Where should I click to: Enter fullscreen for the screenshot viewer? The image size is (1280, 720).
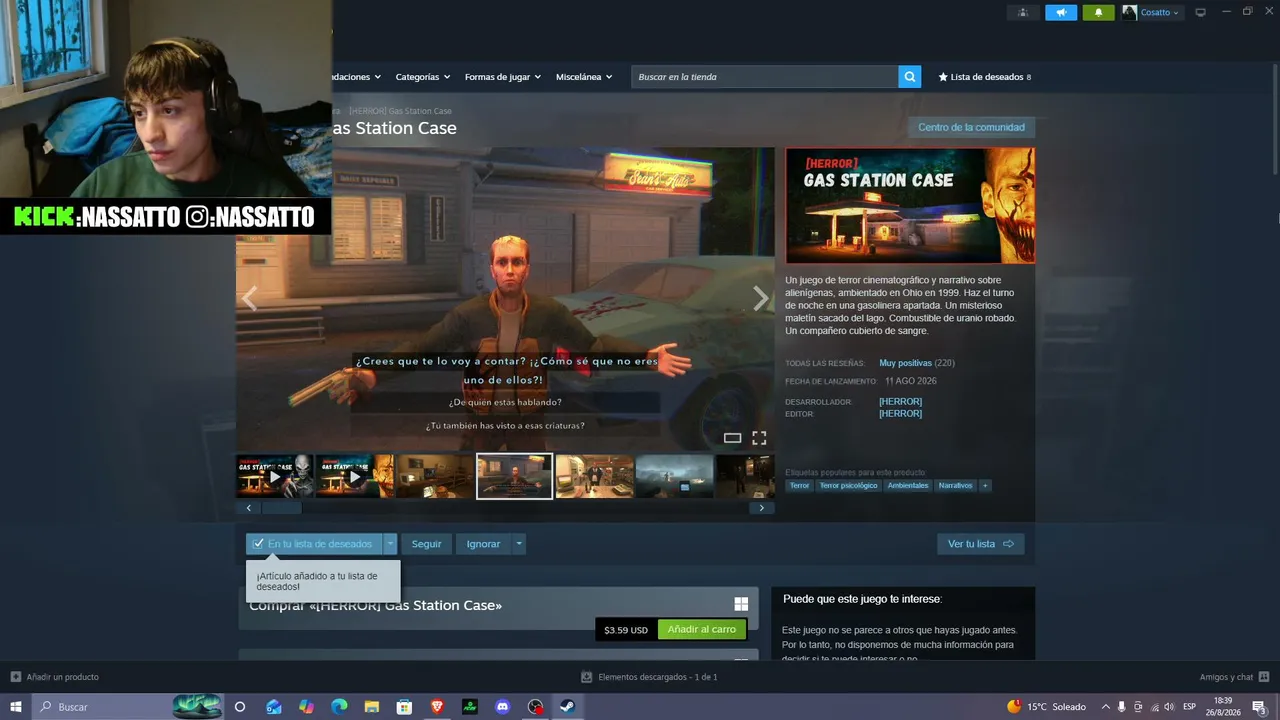pos(759,438)
